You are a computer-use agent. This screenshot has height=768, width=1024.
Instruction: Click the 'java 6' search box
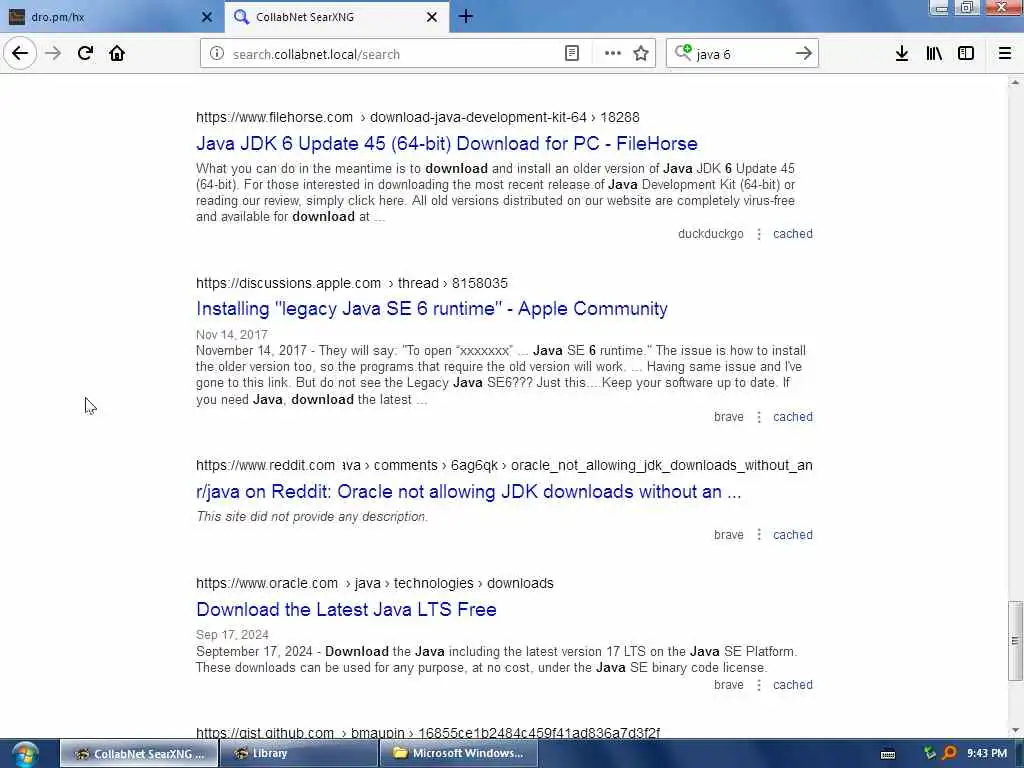(x=741, y=54)
